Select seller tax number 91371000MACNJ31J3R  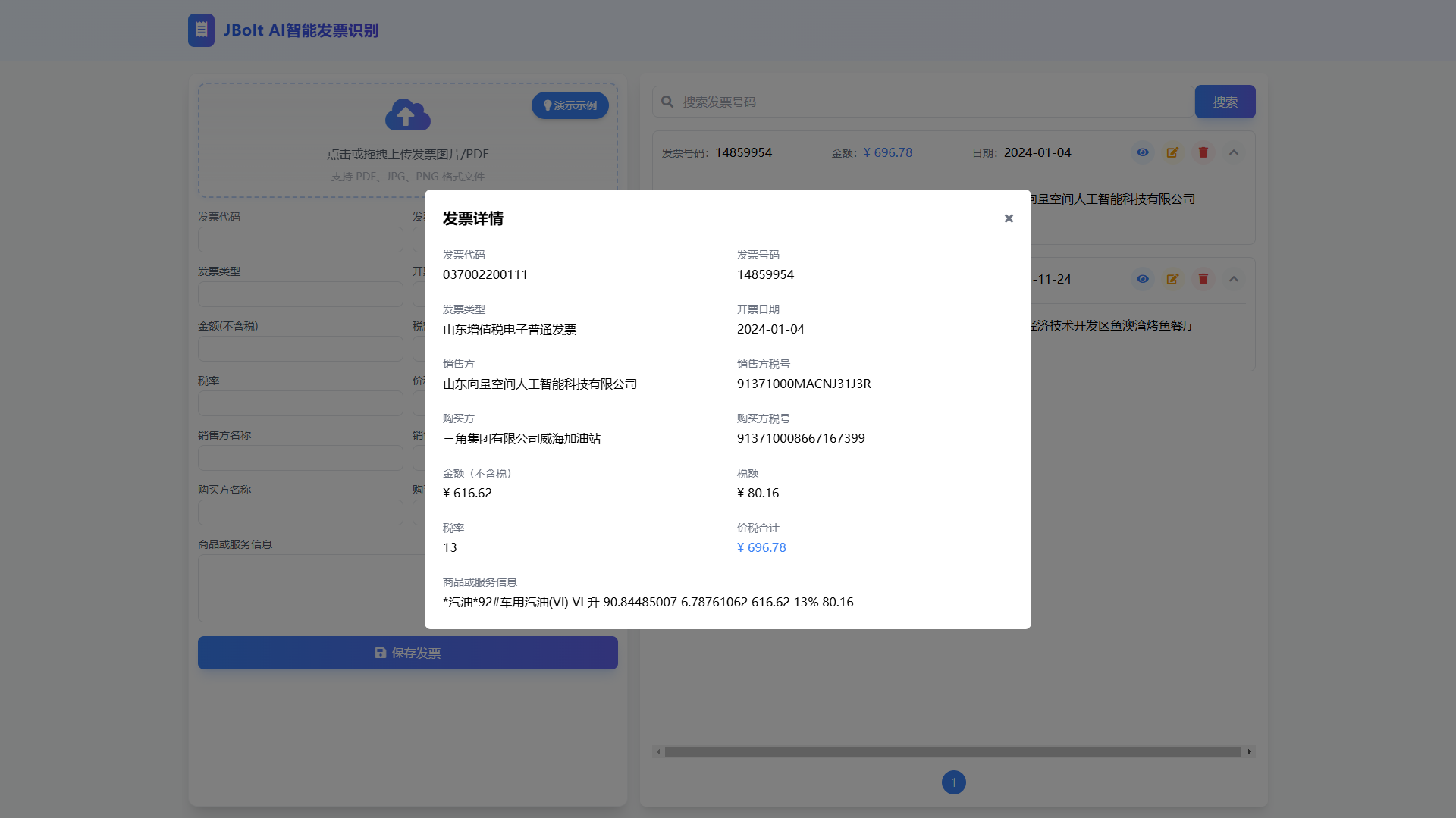coord(804,384)
